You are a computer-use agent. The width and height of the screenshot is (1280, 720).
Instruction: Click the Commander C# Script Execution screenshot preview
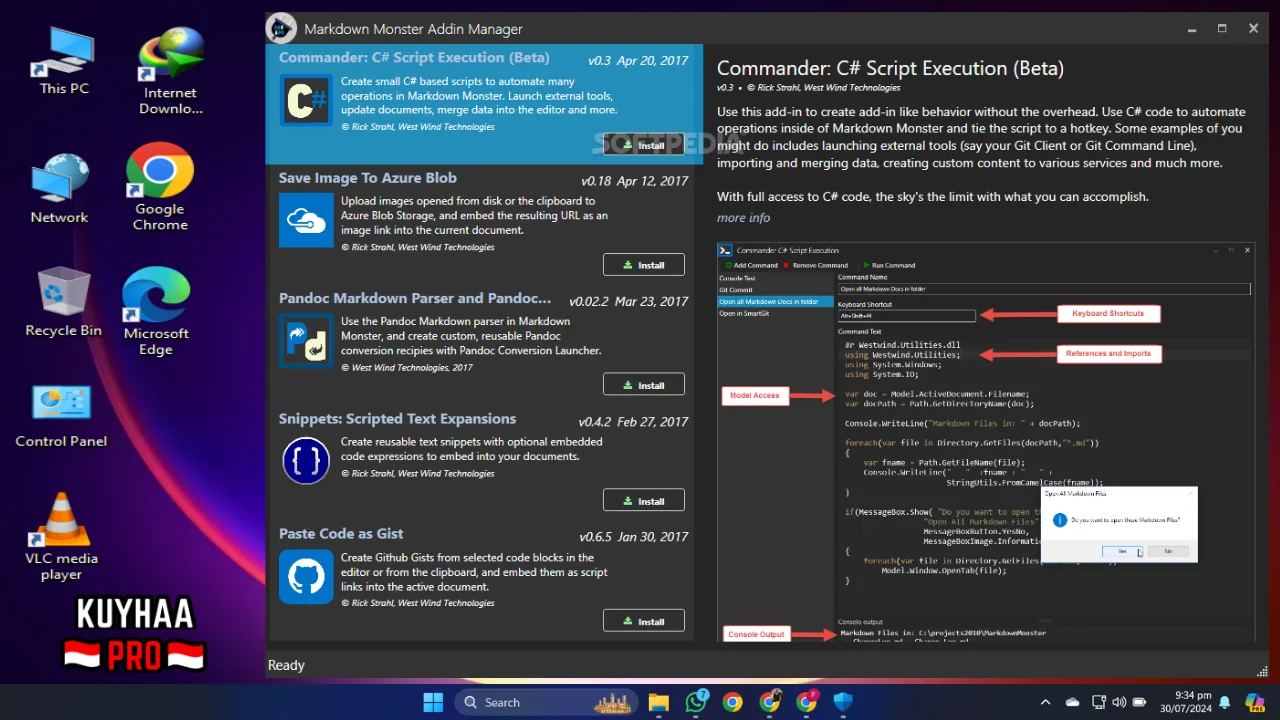(986, 442)
